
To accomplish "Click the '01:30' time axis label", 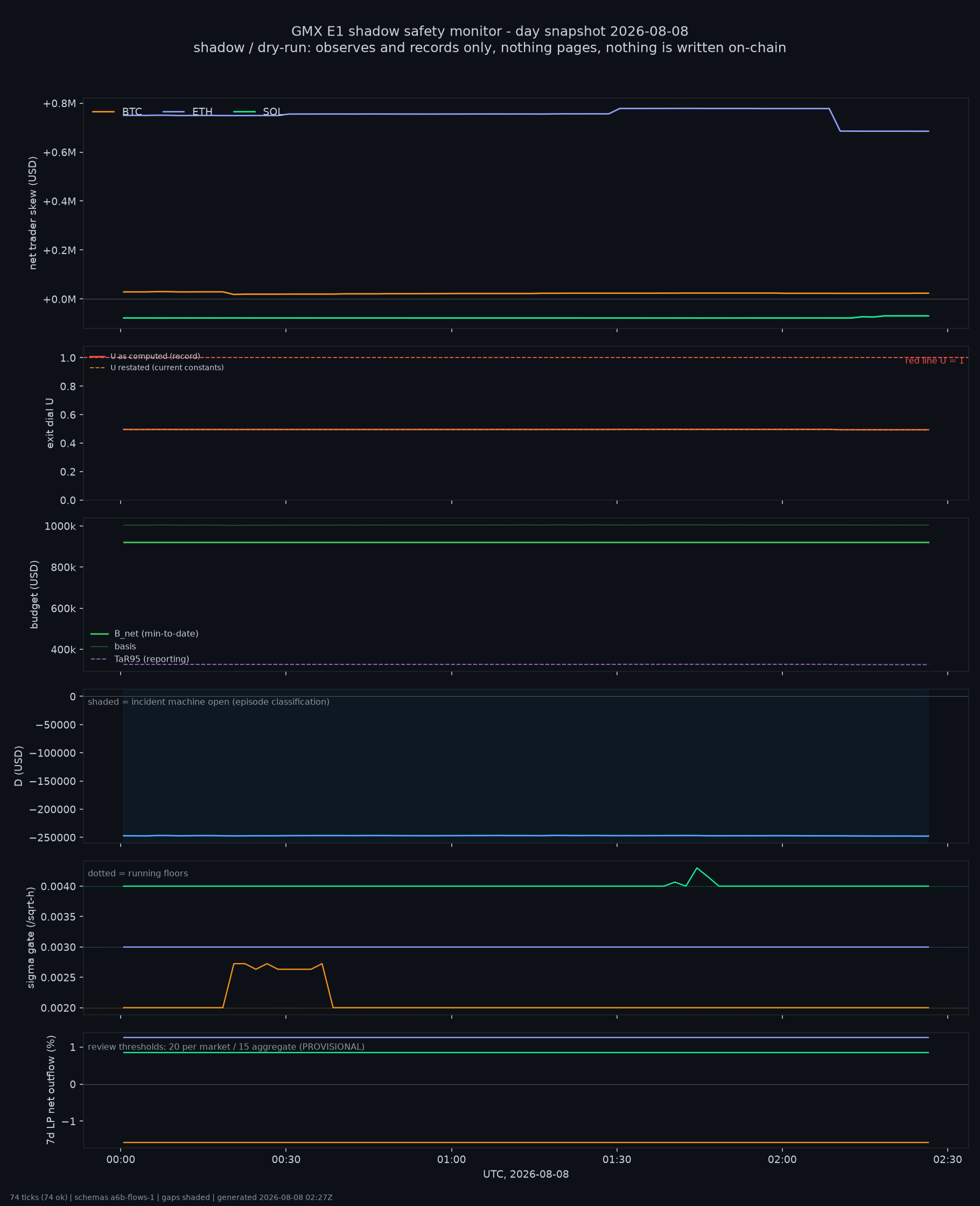I will point(617,1160).
